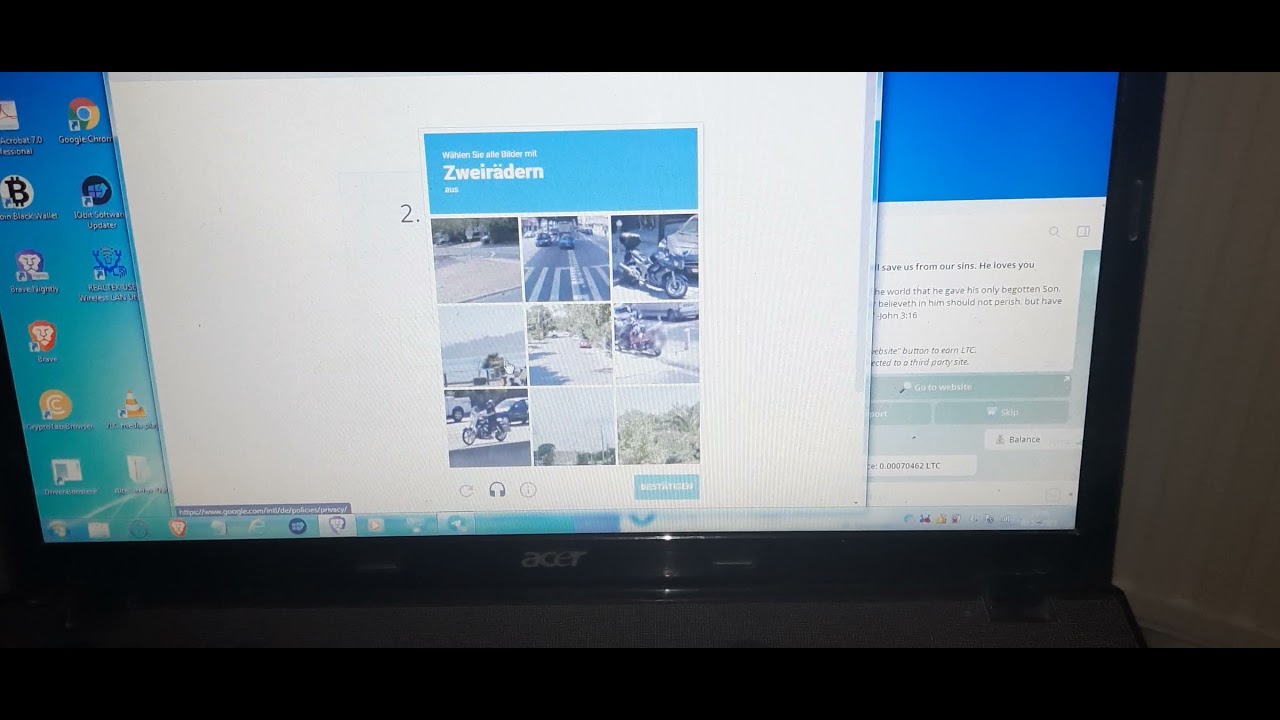The image size is (1280, 720).
Task: Launch the orange Brave browser desktop shortcut
Action: [x=43, y=341]
